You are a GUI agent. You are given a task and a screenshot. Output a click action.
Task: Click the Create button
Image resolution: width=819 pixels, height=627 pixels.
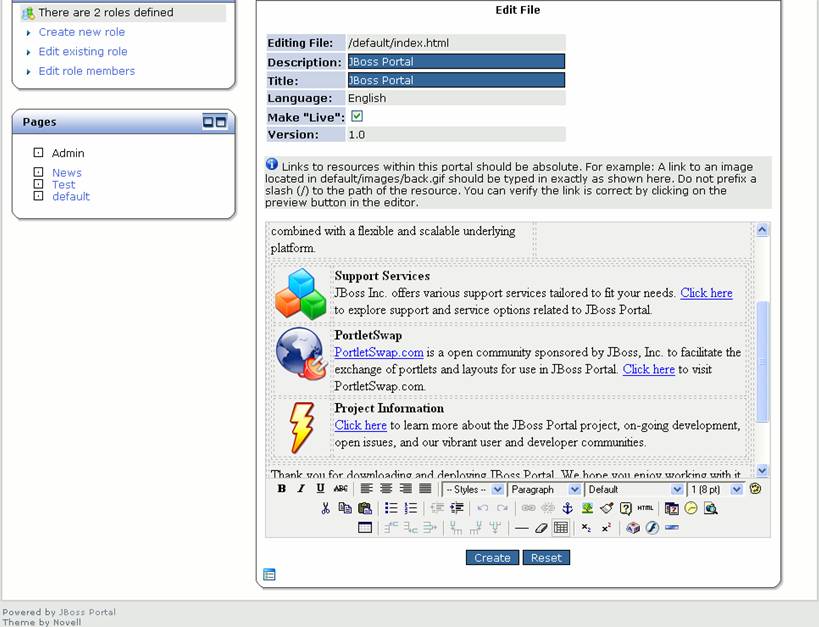coord(492,558)
